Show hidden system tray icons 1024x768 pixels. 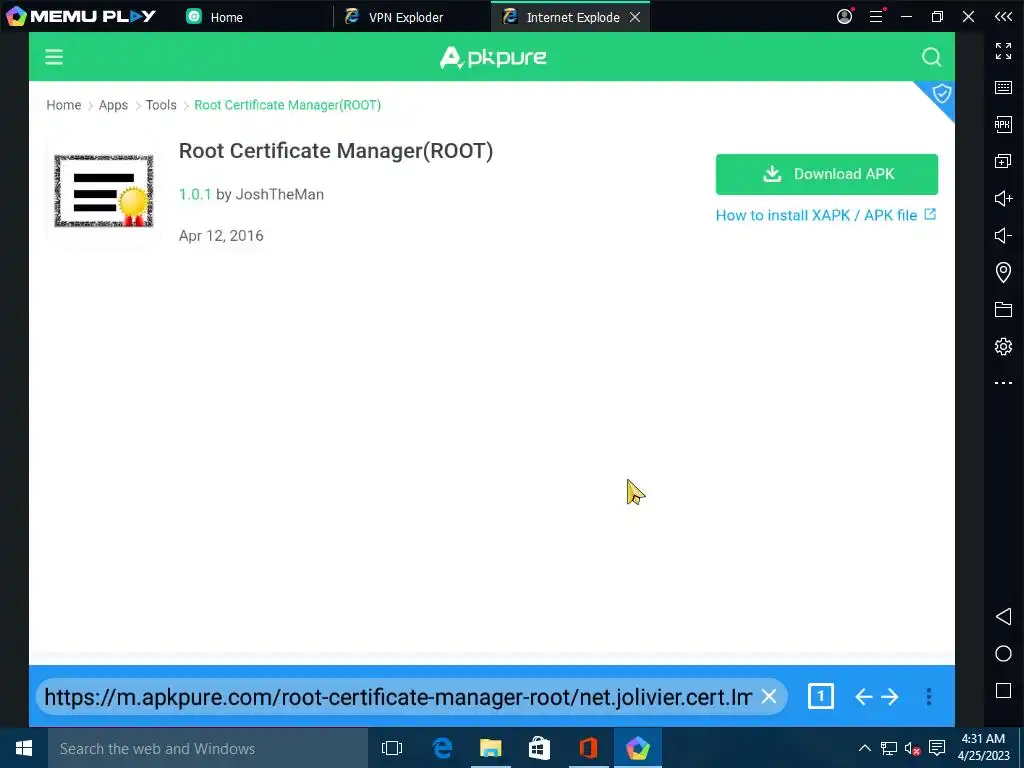point(865,748)
